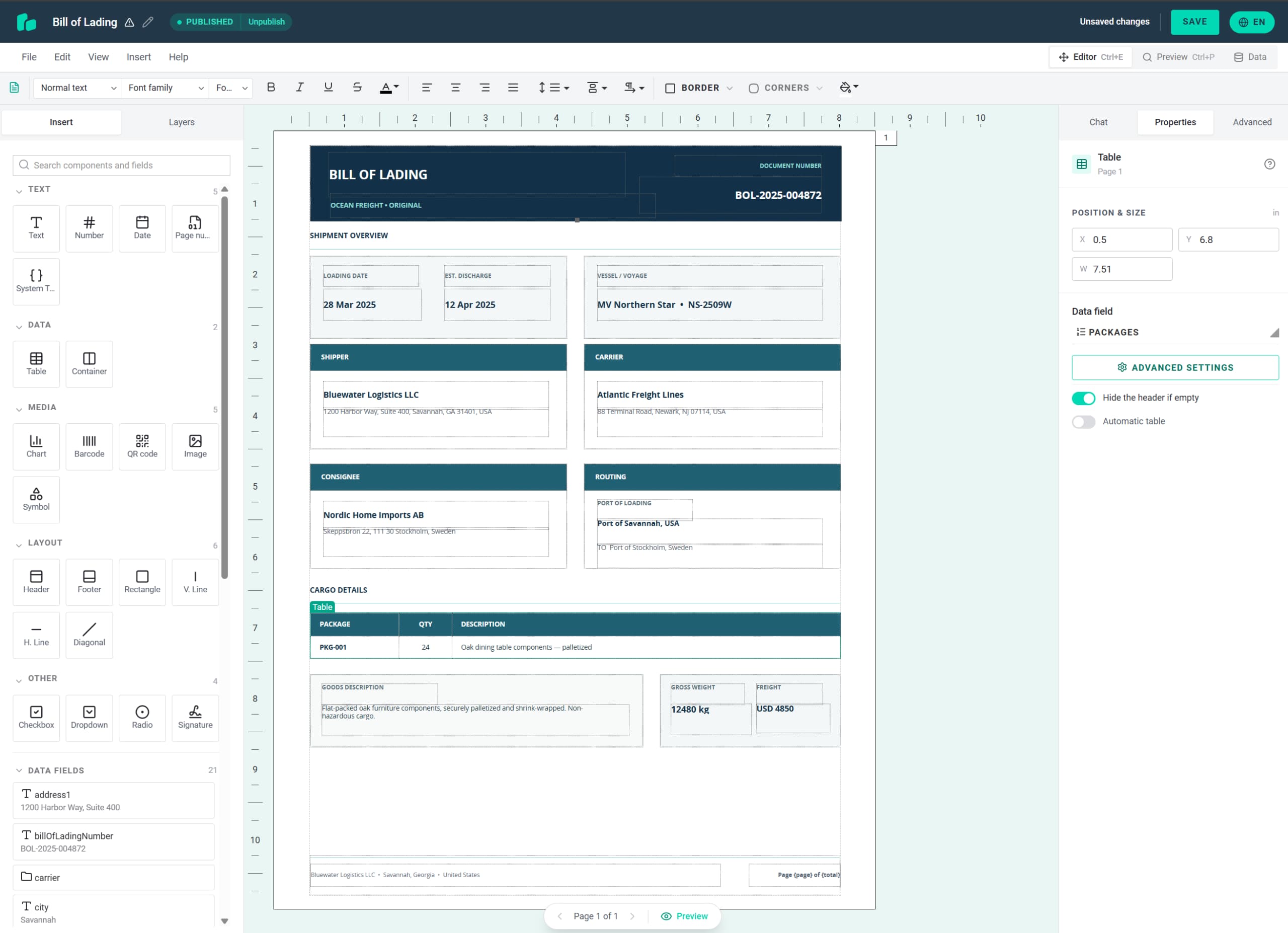Open the Help menu
1288x933 pixels.
(x=178, y=57)
